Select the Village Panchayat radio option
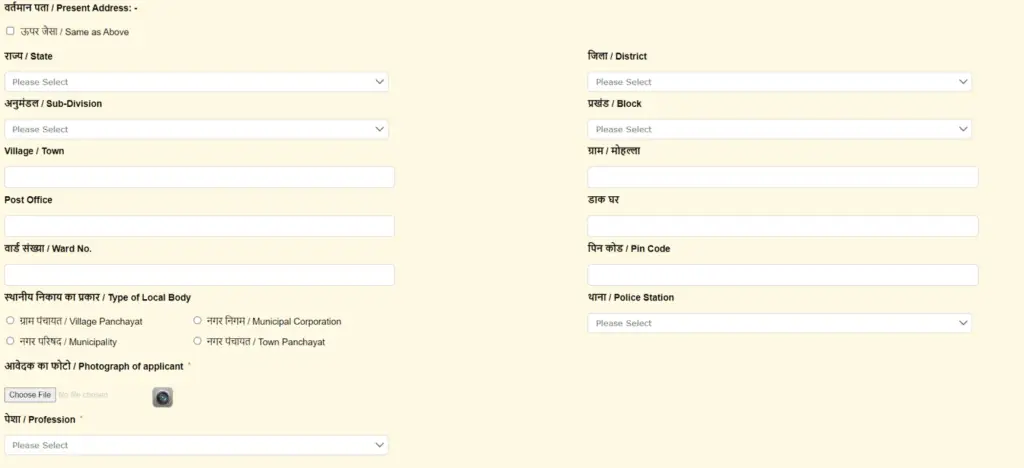The width and height of the screenshot is (1024, 468). 10,321
